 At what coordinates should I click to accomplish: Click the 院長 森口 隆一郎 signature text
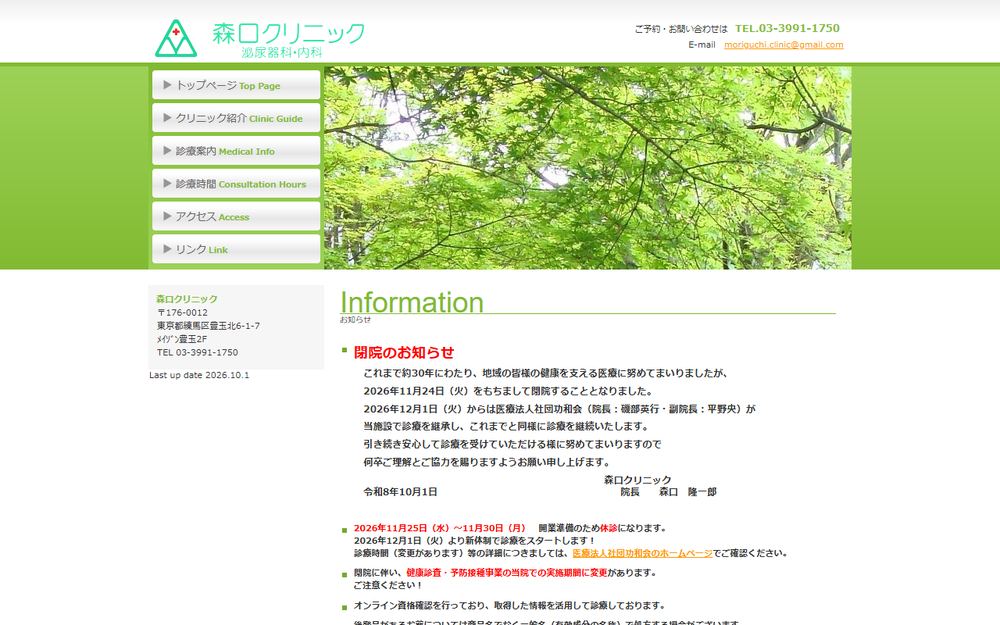tap(668, 492)
